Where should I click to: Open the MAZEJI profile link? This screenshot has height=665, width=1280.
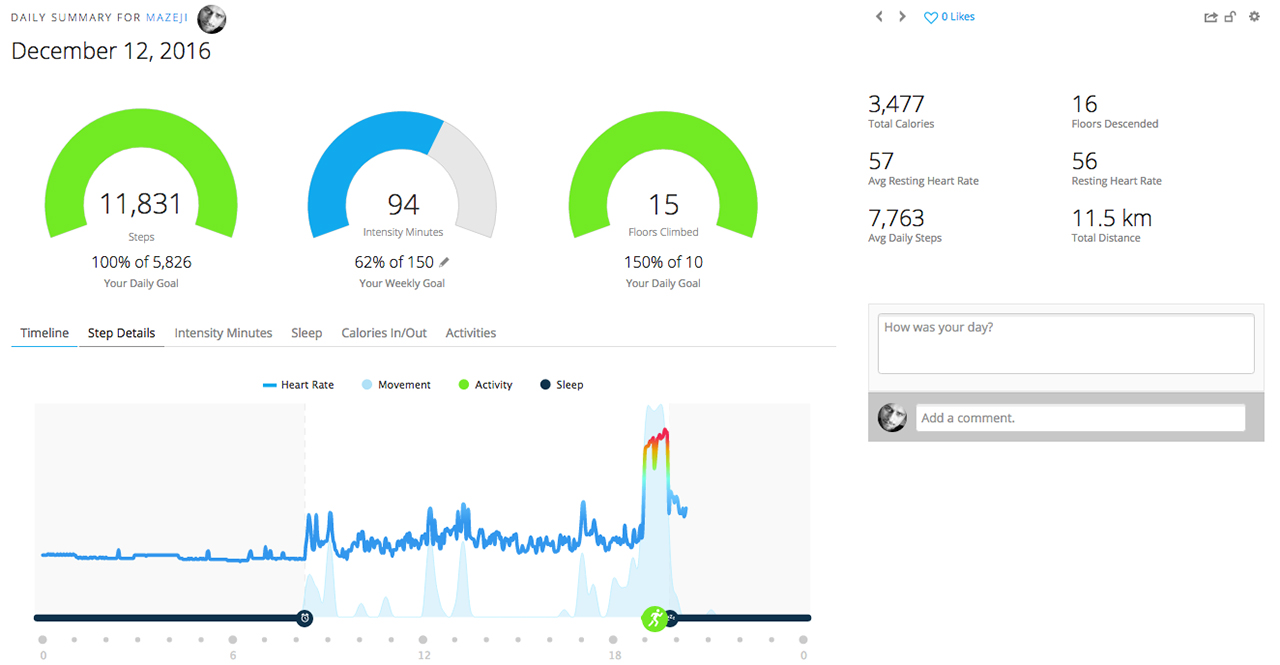pyautogui.click(x=168, y=18)
